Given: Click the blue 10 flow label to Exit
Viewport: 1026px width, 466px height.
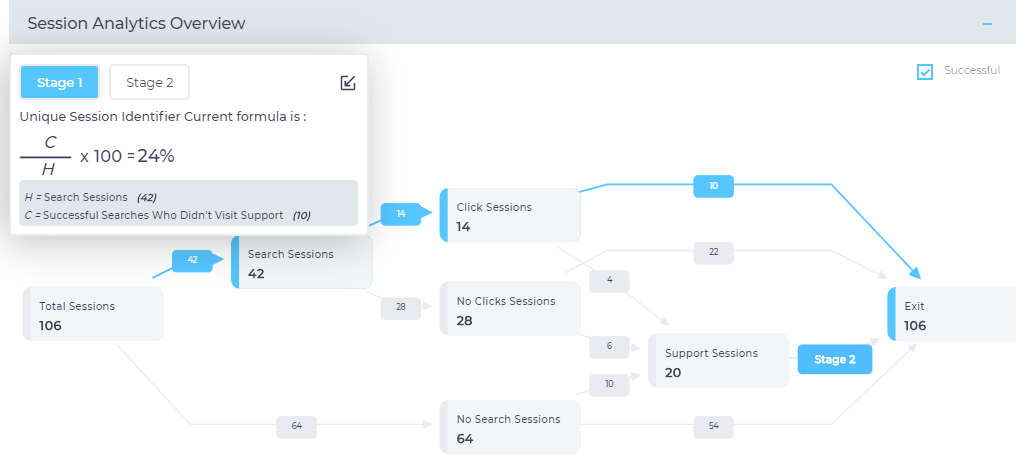Looking at the screenshot, I should click(x=713, y=186).
